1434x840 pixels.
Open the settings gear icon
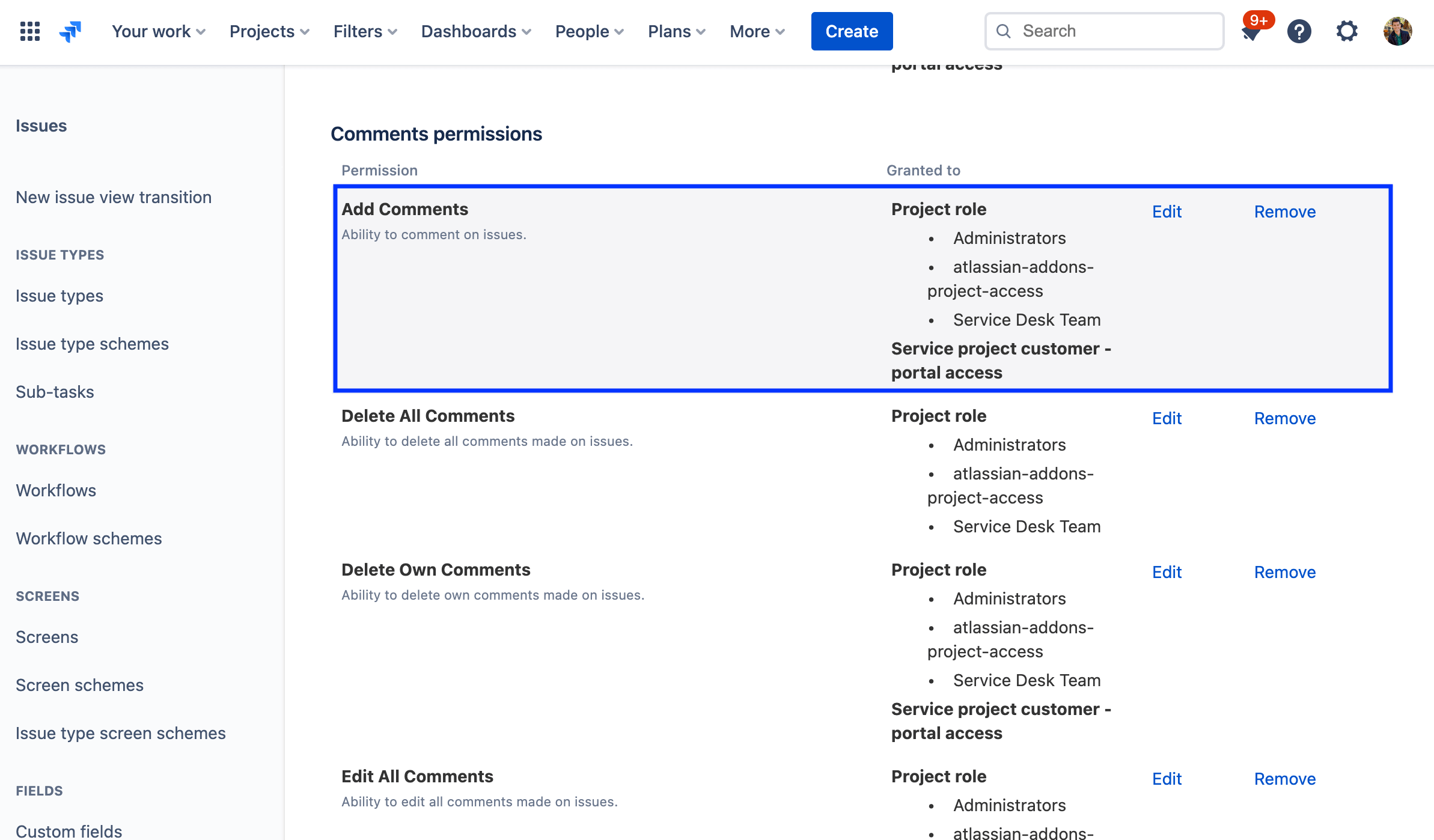(1346, 31)
